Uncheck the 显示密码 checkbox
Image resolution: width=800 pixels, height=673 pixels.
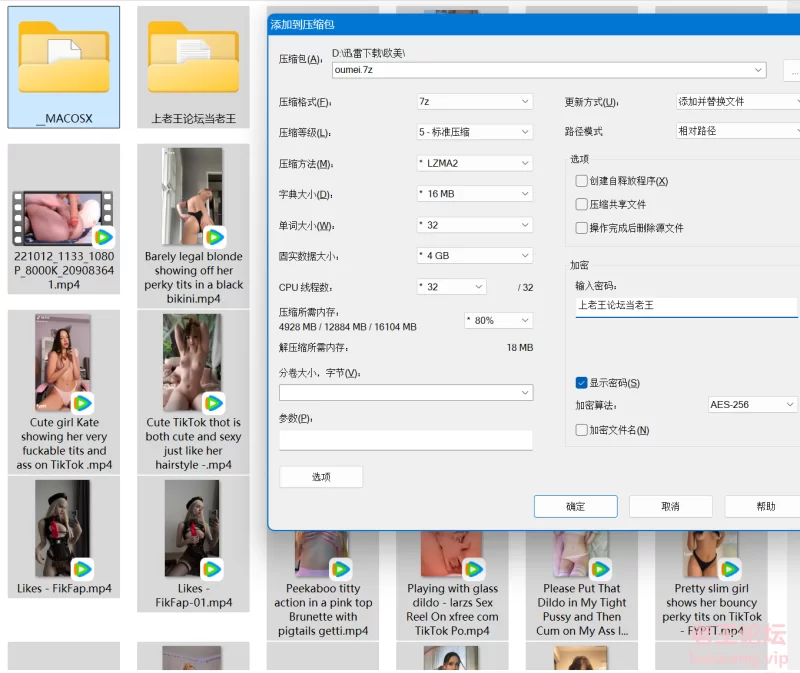tap(582, 383)
